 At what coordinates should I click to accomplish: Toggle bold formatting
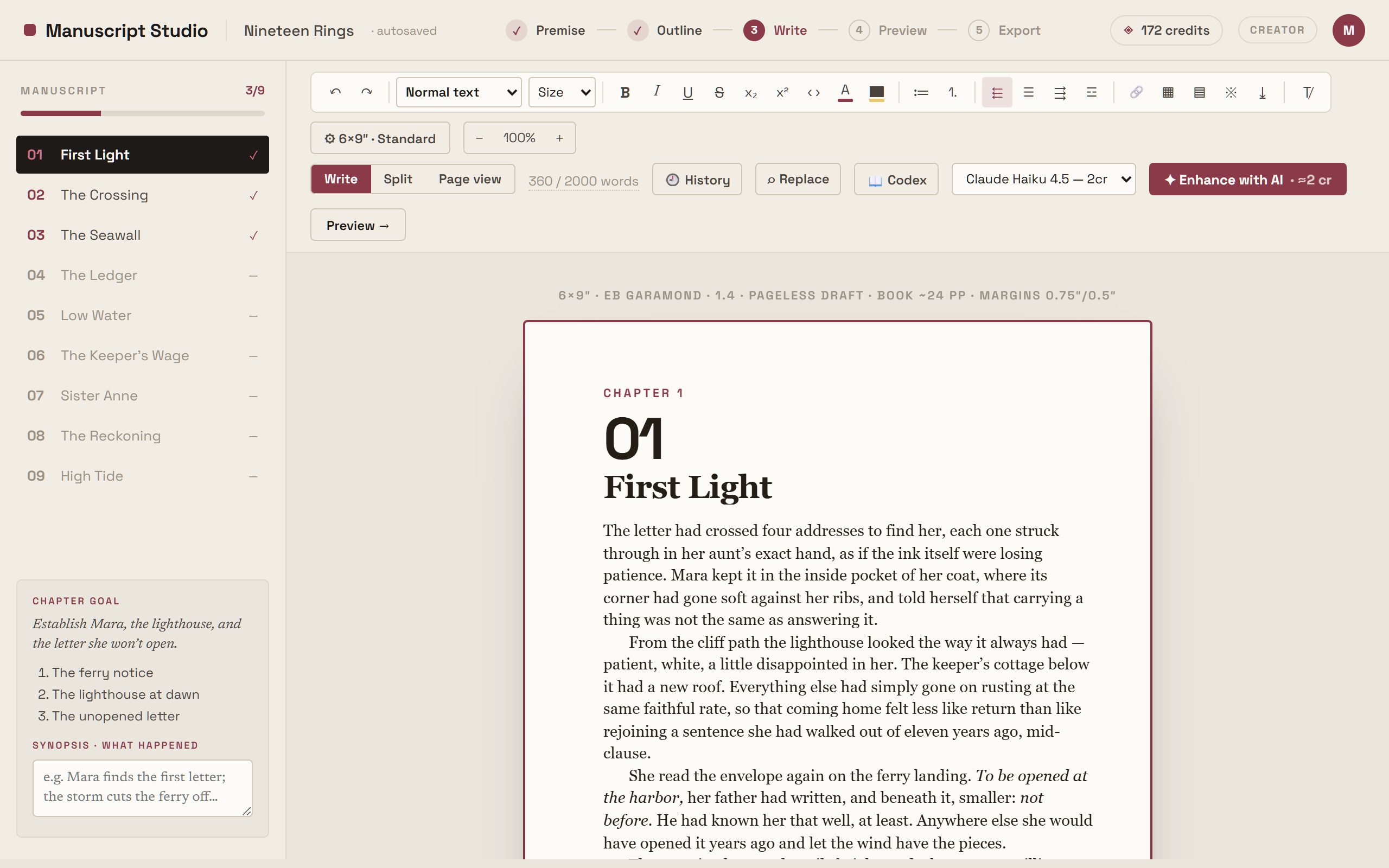coord(625,92)
